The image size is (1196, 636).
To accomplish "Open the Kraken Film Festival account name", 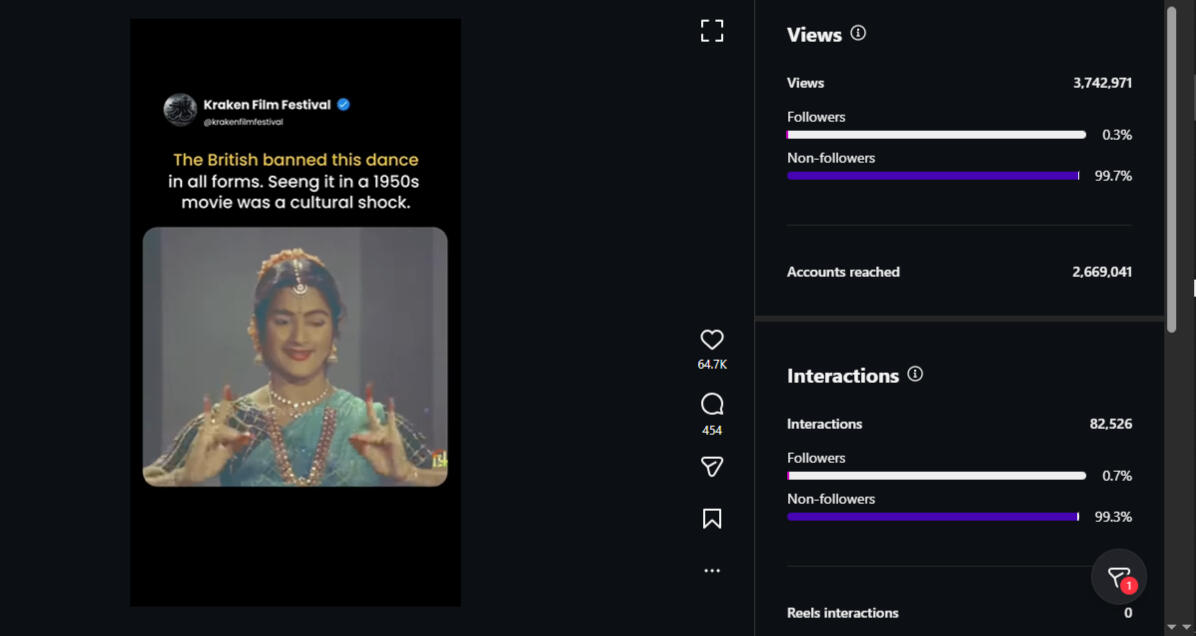I will click(267, 104).
